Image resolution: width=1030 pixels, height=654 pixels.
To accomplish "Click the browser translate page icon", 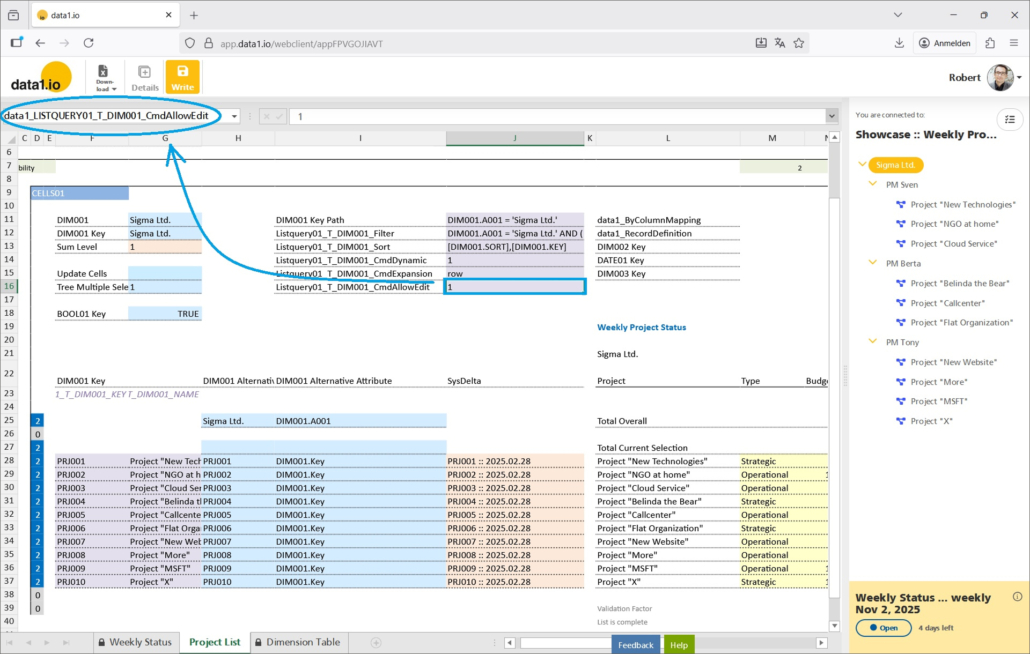I will pos(781,43).
